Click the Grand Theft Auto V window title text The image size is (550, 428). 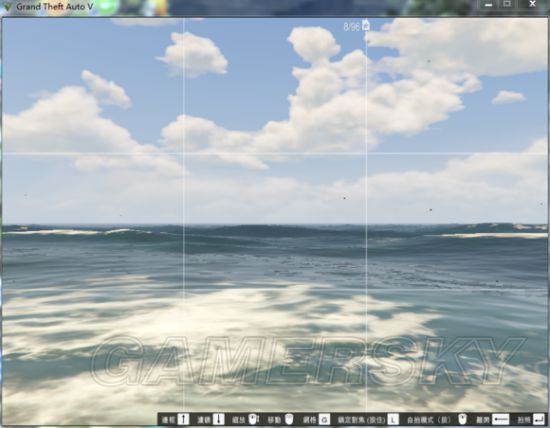pyautogui.click(x=55, y=6)
